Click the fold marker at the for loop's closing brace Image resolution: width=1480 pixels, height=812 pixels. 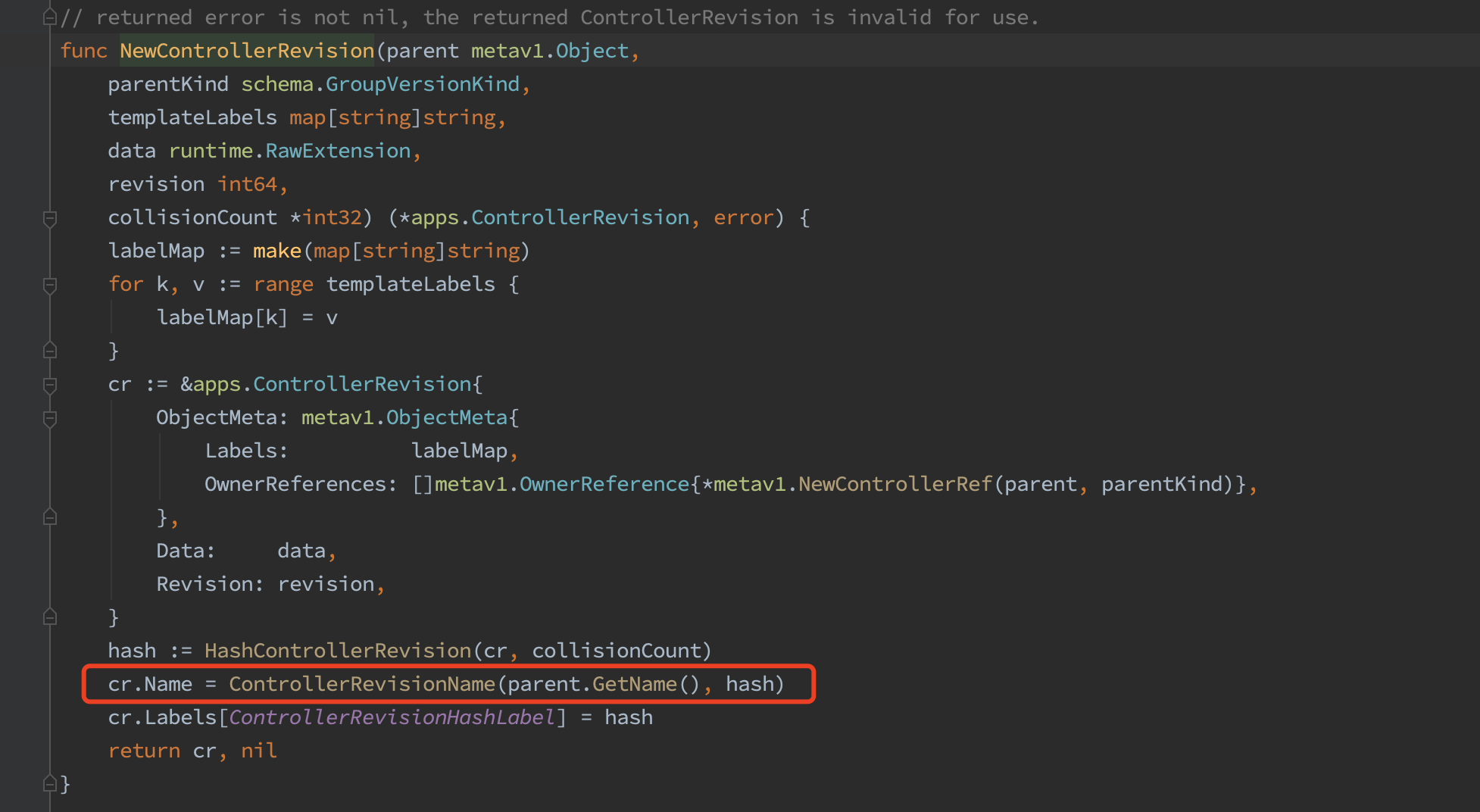(50, 350)
